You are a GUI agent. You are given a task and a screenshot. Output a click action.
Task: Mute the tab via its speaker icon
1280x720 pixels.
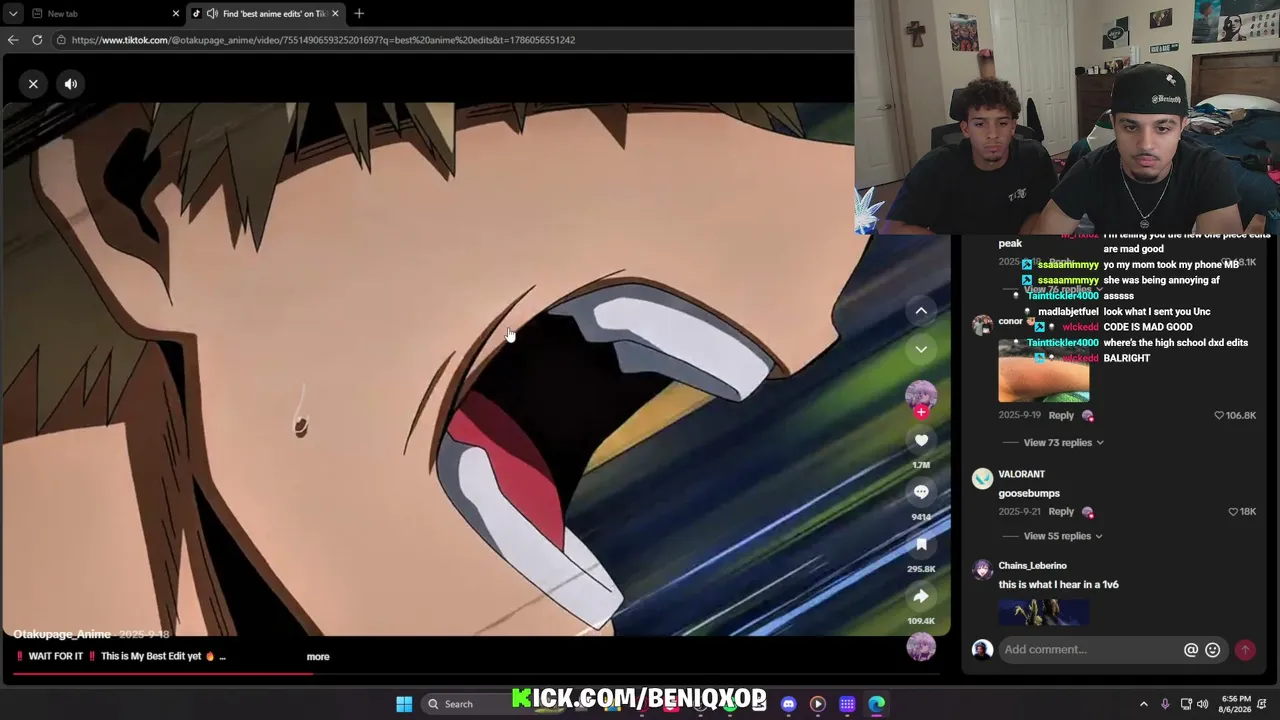pos(212,14)
